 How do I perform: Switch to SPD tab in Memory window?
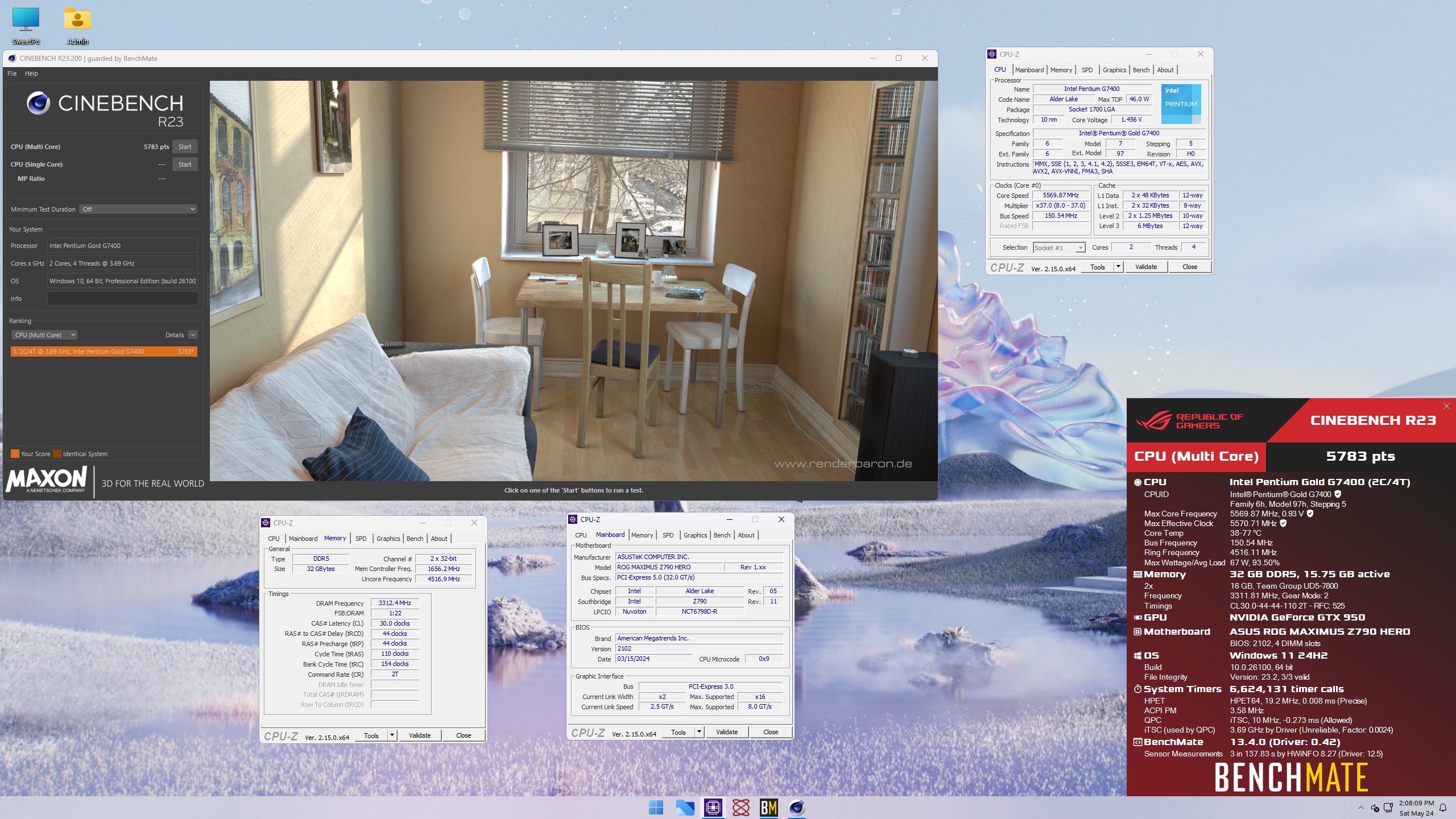(361, 539)
